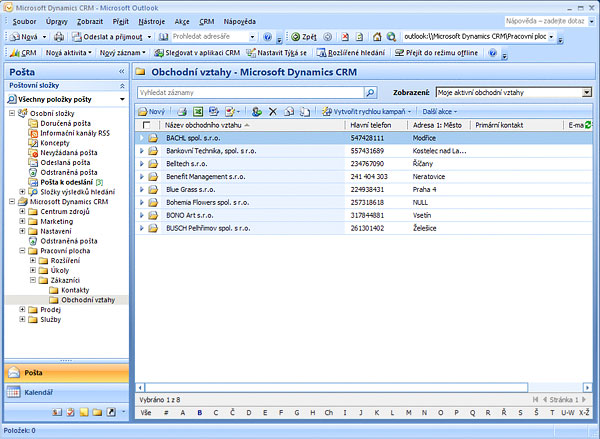The image size is (600, 439).
Task: Go to the home page icon
Action: [x=377, y=37]
